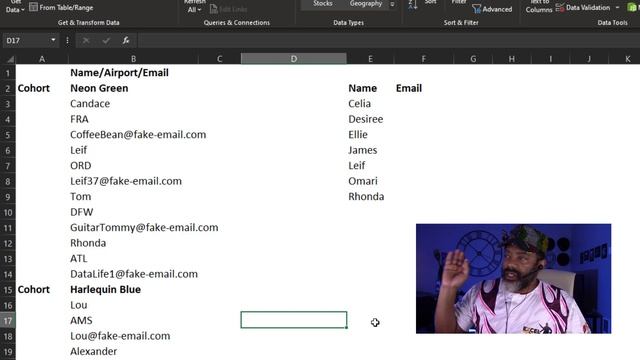Select column H header

[511, 59]
